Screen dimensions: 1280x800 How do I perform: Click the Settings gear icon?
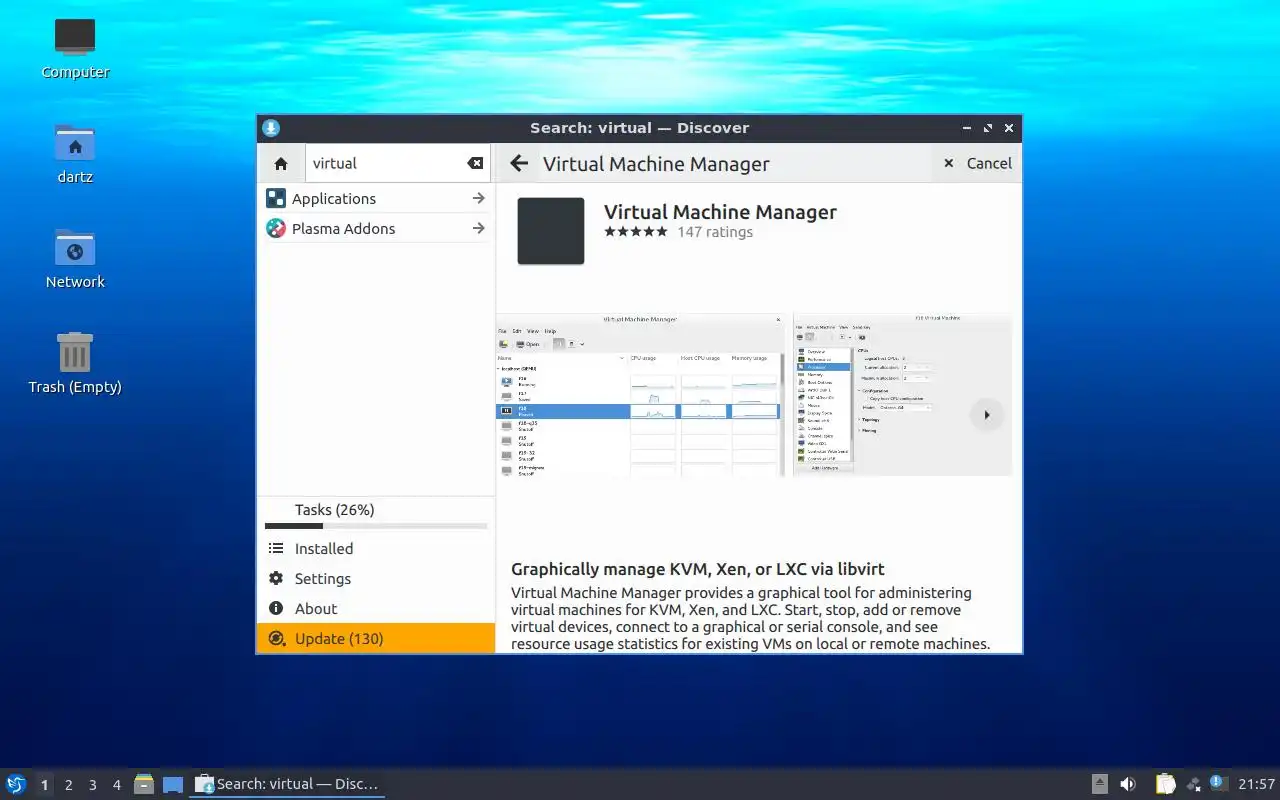(x=276, y=578)
